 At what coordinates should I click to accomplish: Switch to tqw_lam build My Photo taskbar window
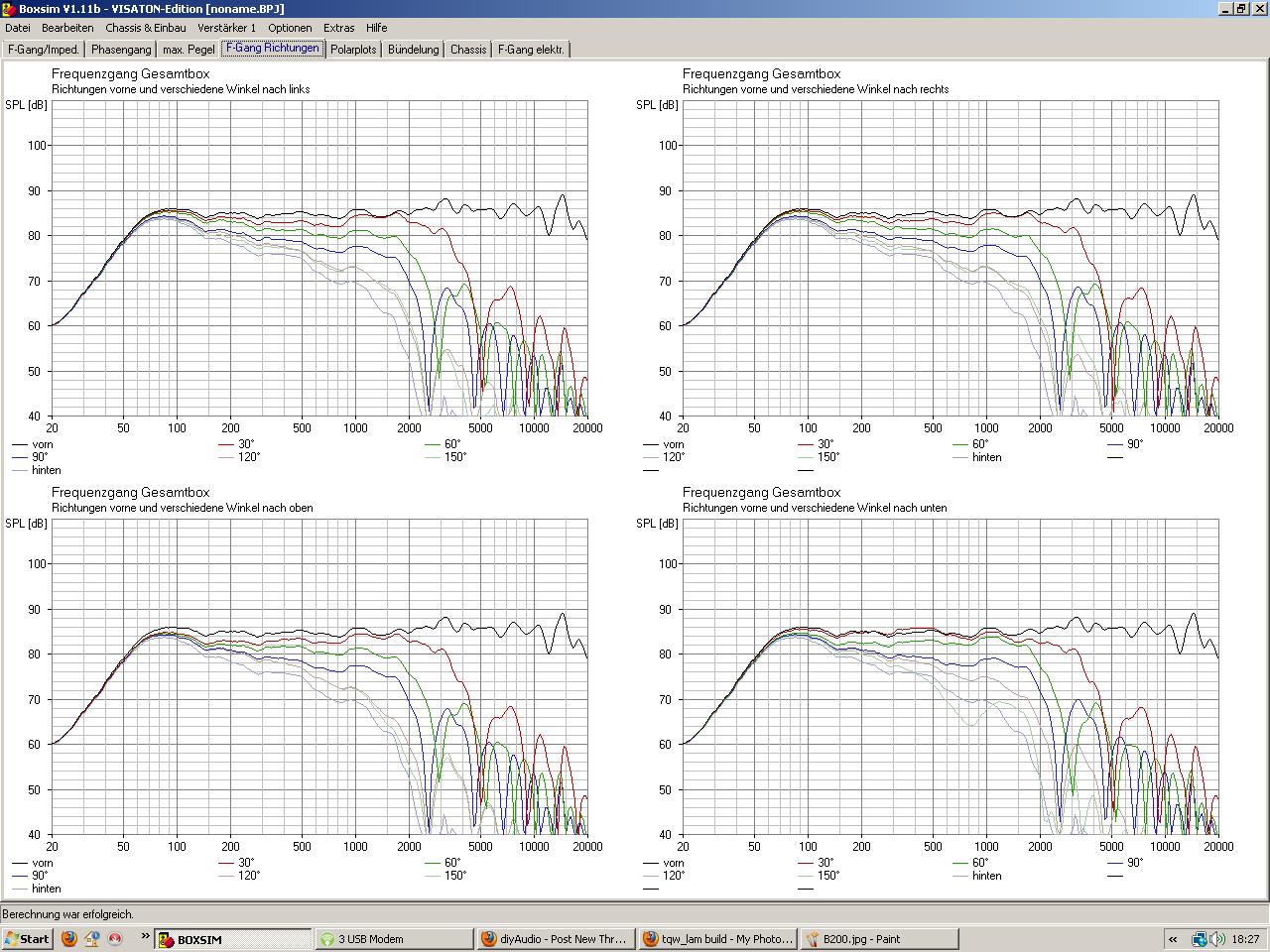click(x=718, y=939)
